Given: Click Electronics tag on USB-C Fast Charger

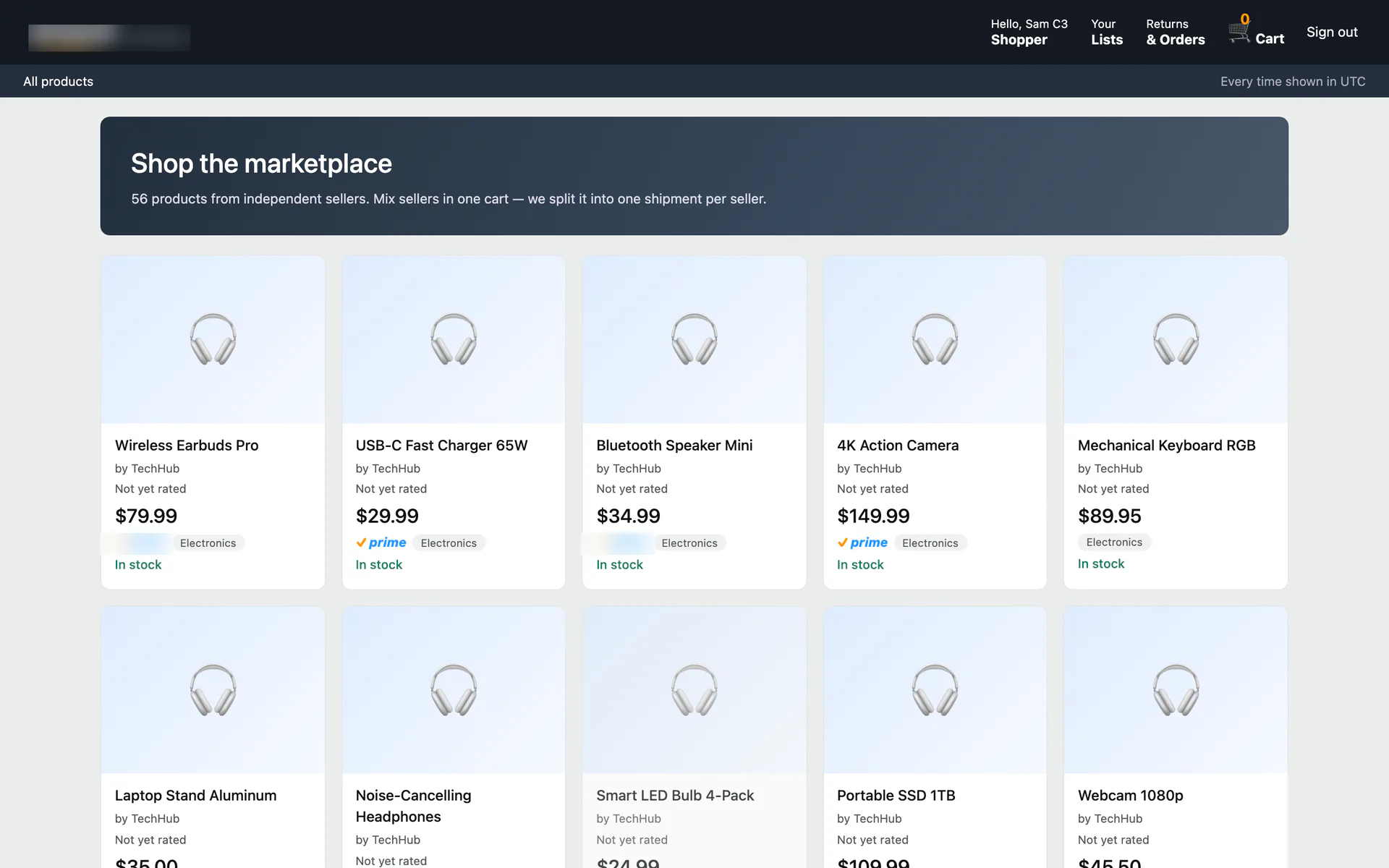Looking at the screenshot, I should [449, 543].
